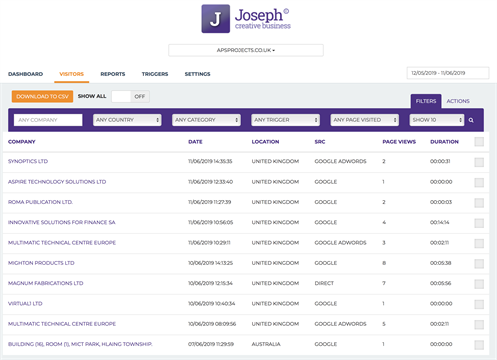The height and width of the screenshot is (360, 497).
Task: Sort by the Location column header
Action: [x=265, y=142]
